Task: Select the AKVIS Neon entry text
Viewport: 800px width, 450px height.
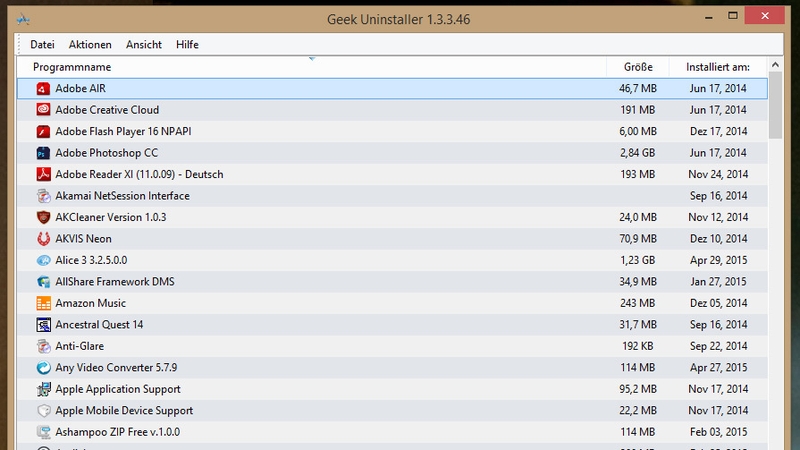Action: 83,238
